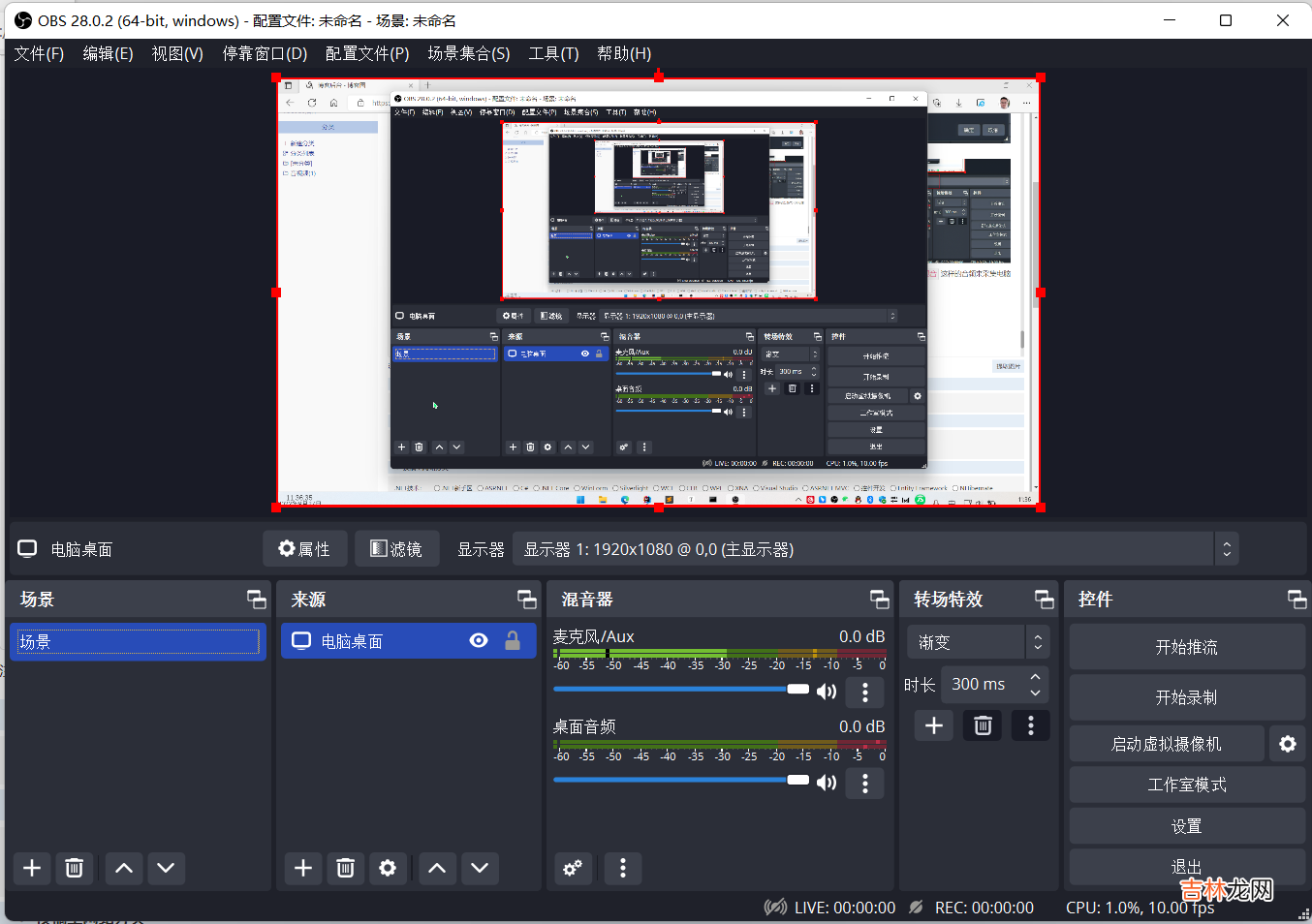Click the 开始录制 button

1186,697
